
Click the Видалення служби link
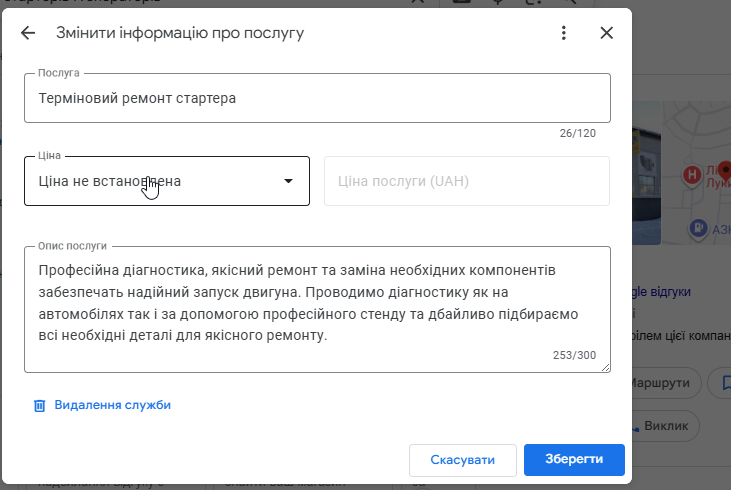tap(112, 405)
